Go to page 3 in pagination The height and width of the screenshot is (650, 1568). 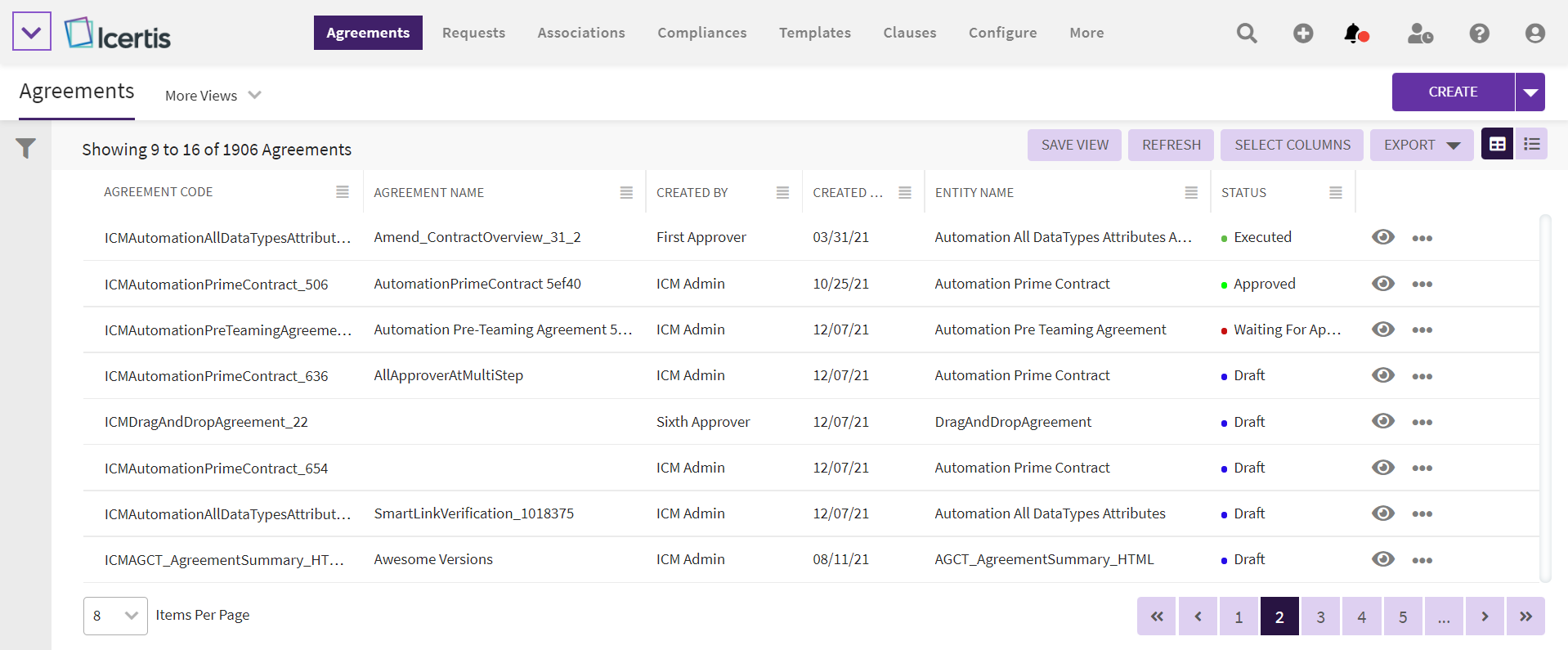pyautogui.click(x=1320, y=616)
